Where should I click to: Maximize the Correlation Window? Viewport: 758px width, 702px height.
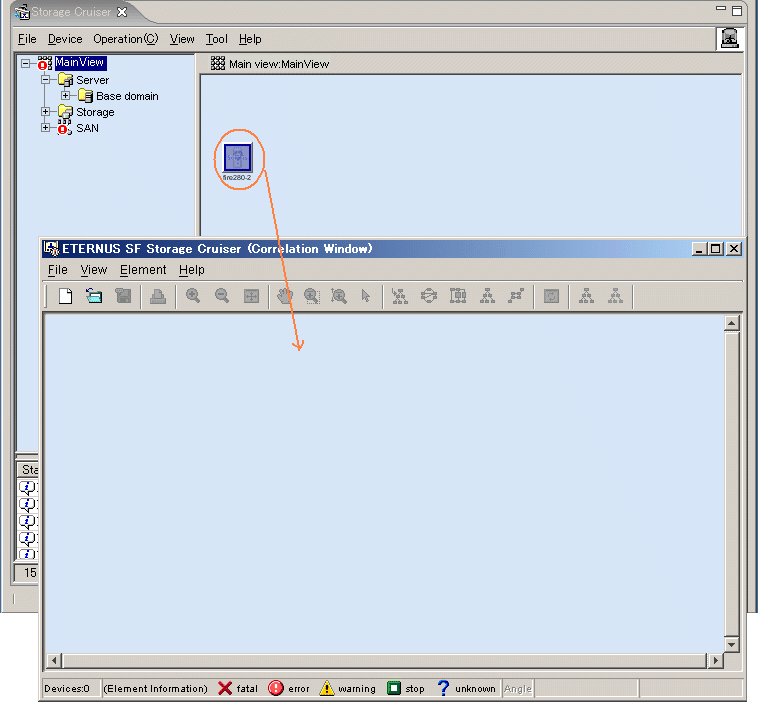tap(716, 249)
